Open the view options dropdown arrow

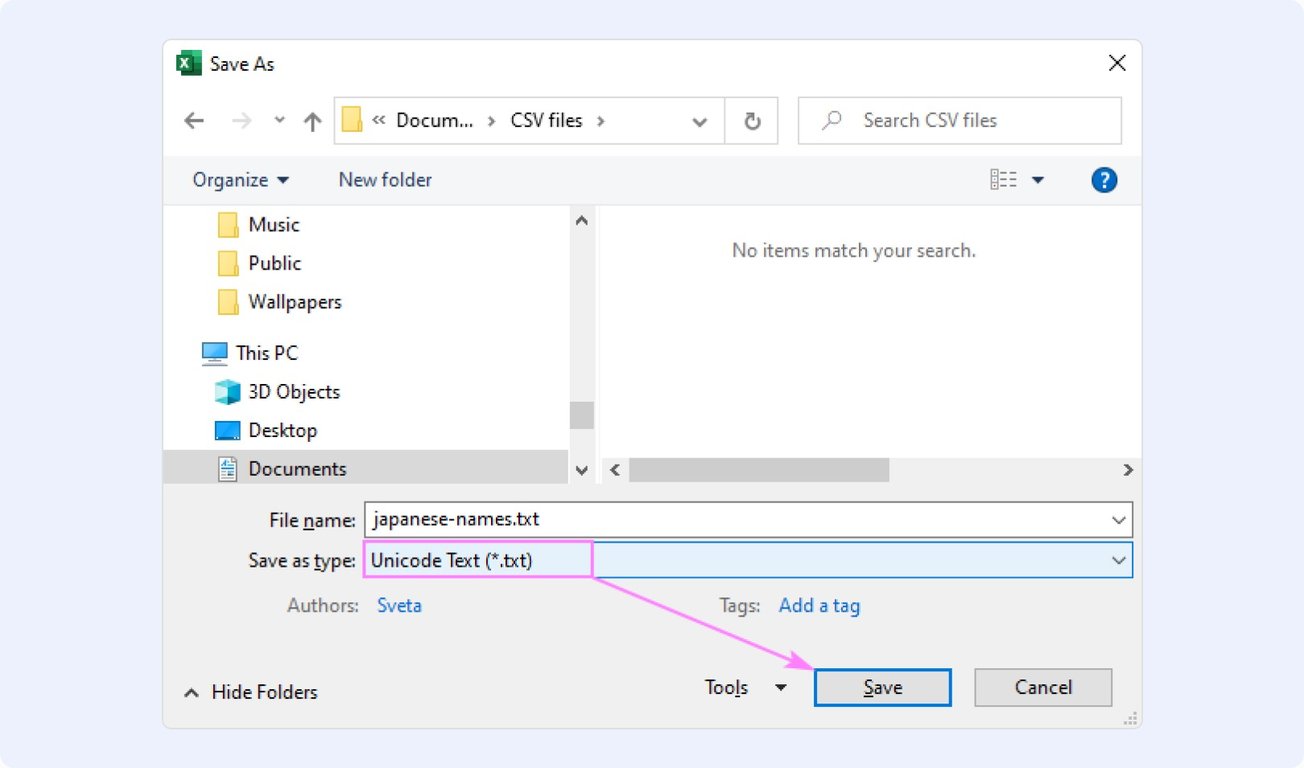click(1037, 180)
